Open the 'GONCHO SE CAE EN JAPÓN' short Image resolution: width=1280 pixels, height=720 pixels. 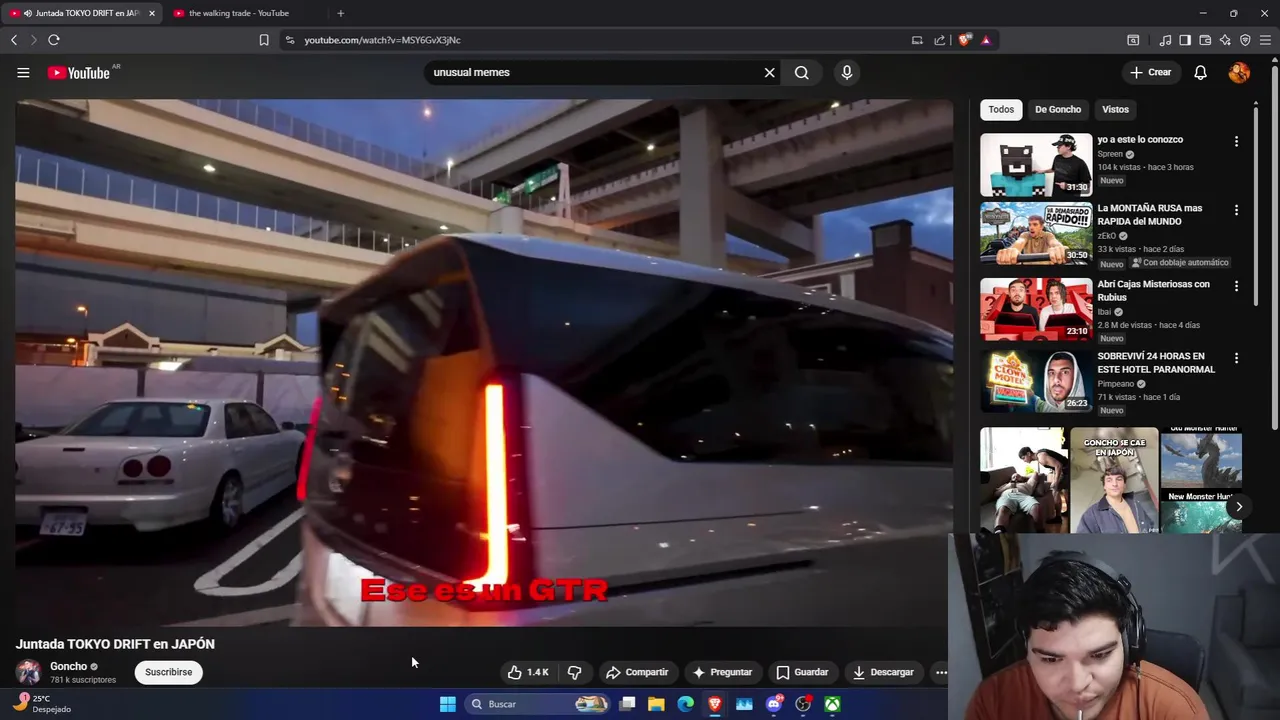(1114, 481)
